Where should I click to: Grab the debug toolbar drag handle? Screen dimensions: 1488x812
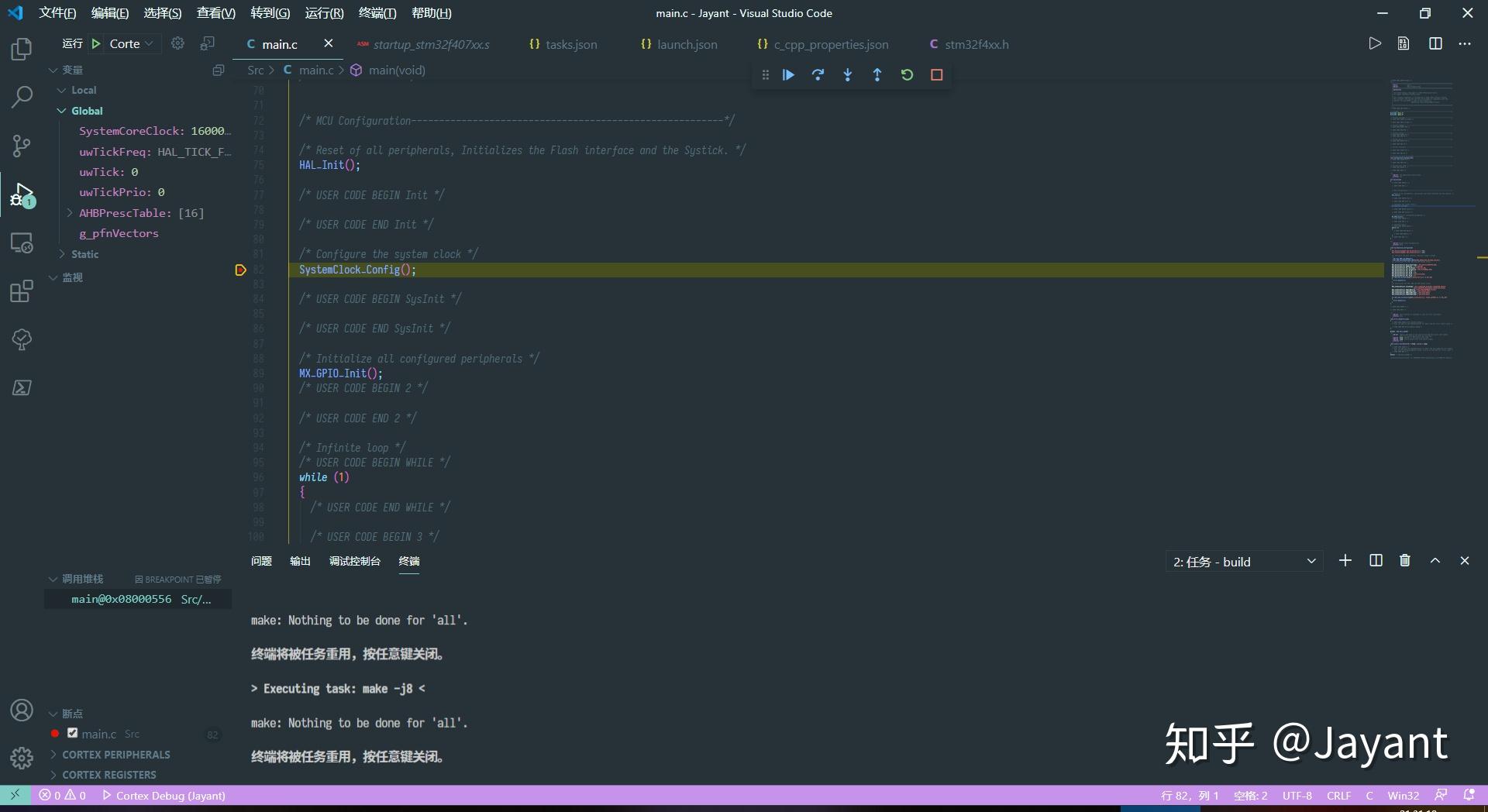[x=765, y=75]
